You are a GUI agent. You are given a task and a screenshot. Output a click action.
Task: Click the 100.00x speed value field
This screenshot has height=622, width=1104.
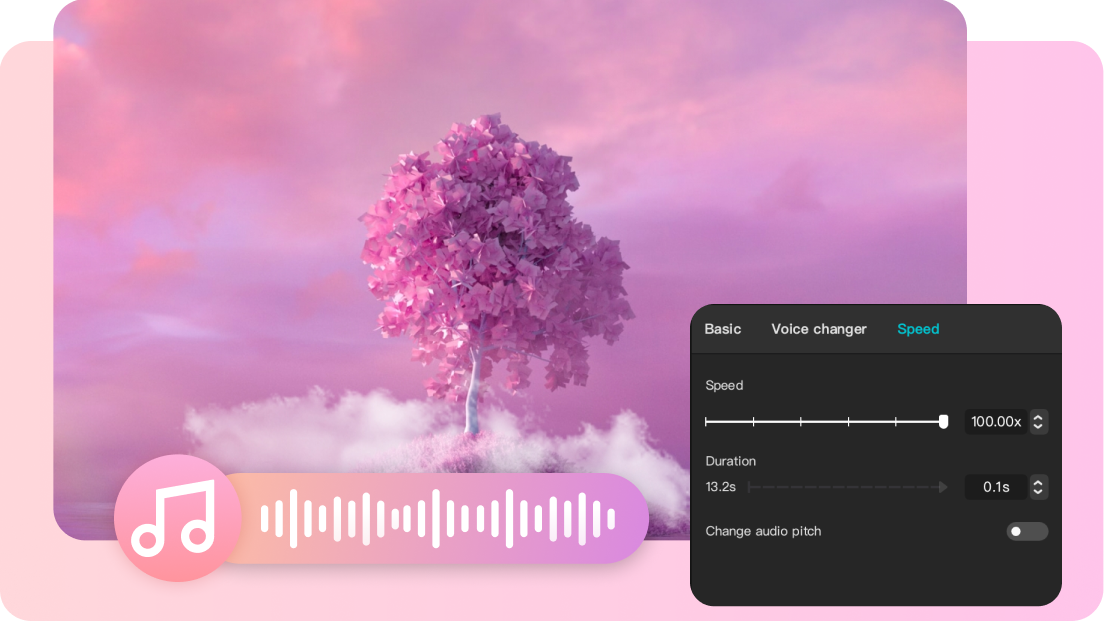click(x=995, y=422)
